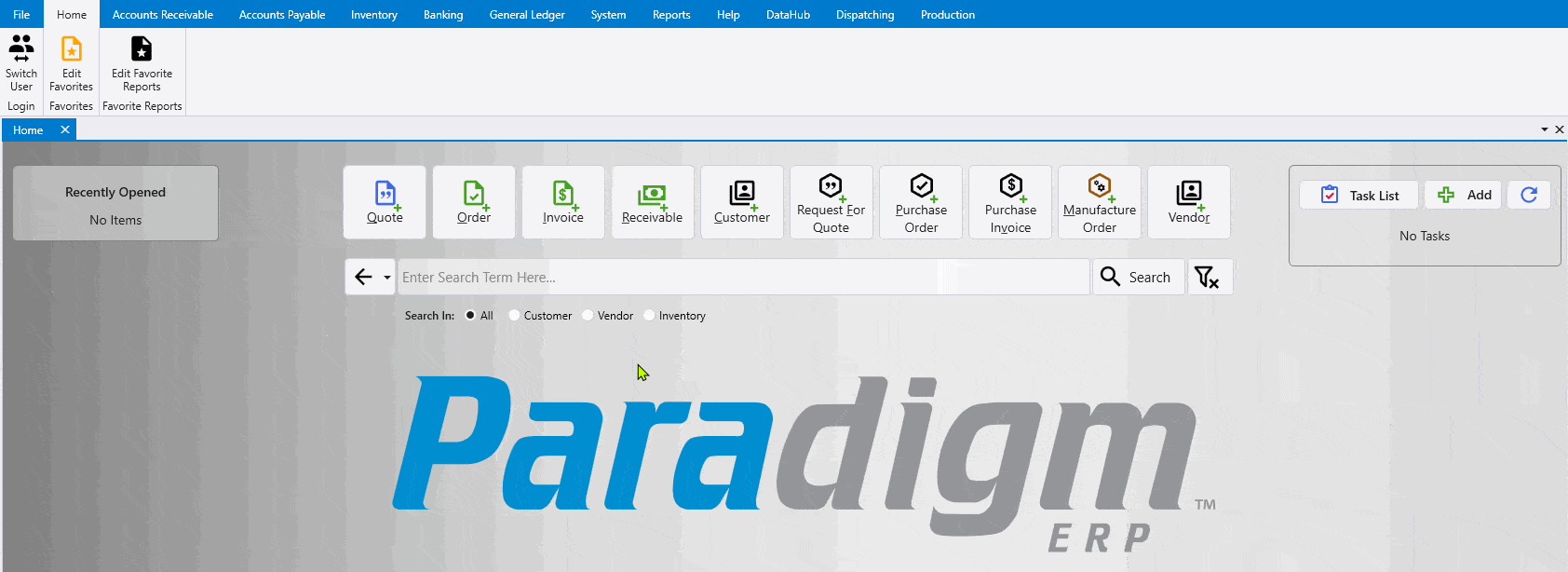Open the Production menu
This screenshot has height=572, width=1568.
coord(948,14)
